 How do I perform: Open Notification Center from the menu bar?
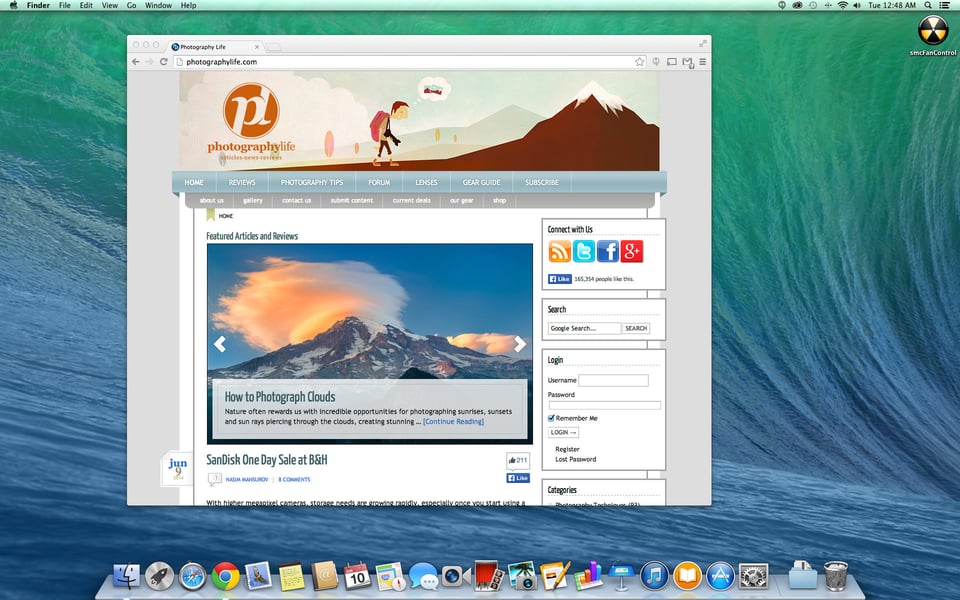click(945, 5)
